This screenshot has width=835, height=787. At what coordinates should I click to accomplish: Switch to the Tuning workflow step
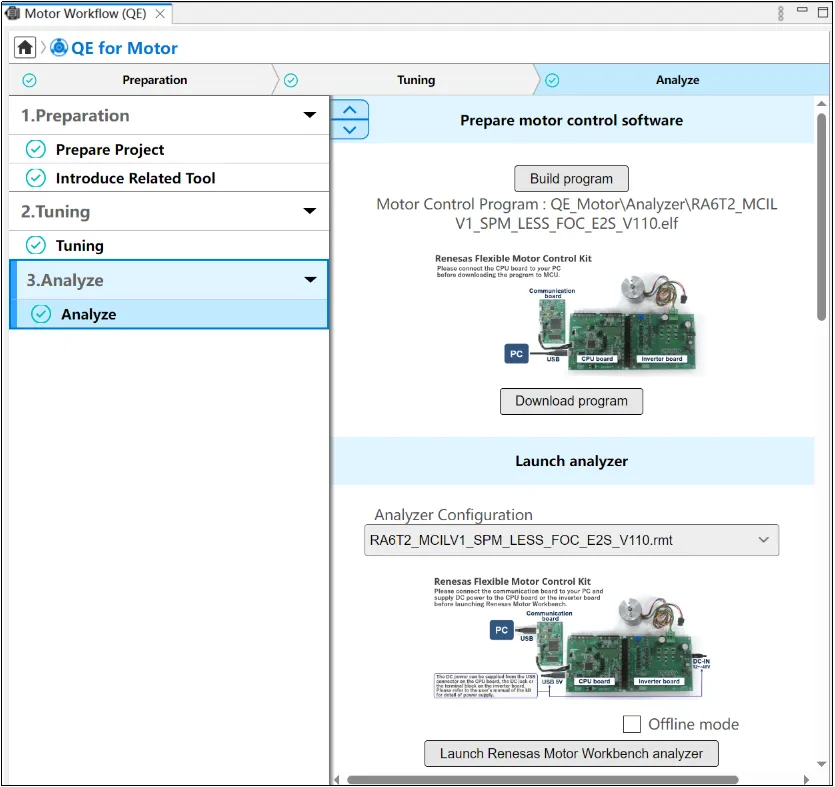[415, 80]
